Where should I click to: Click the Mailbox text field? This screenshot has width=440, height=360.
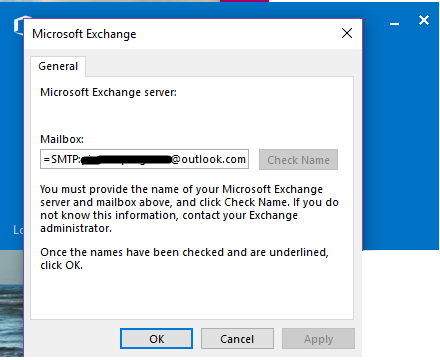[144, 159]
